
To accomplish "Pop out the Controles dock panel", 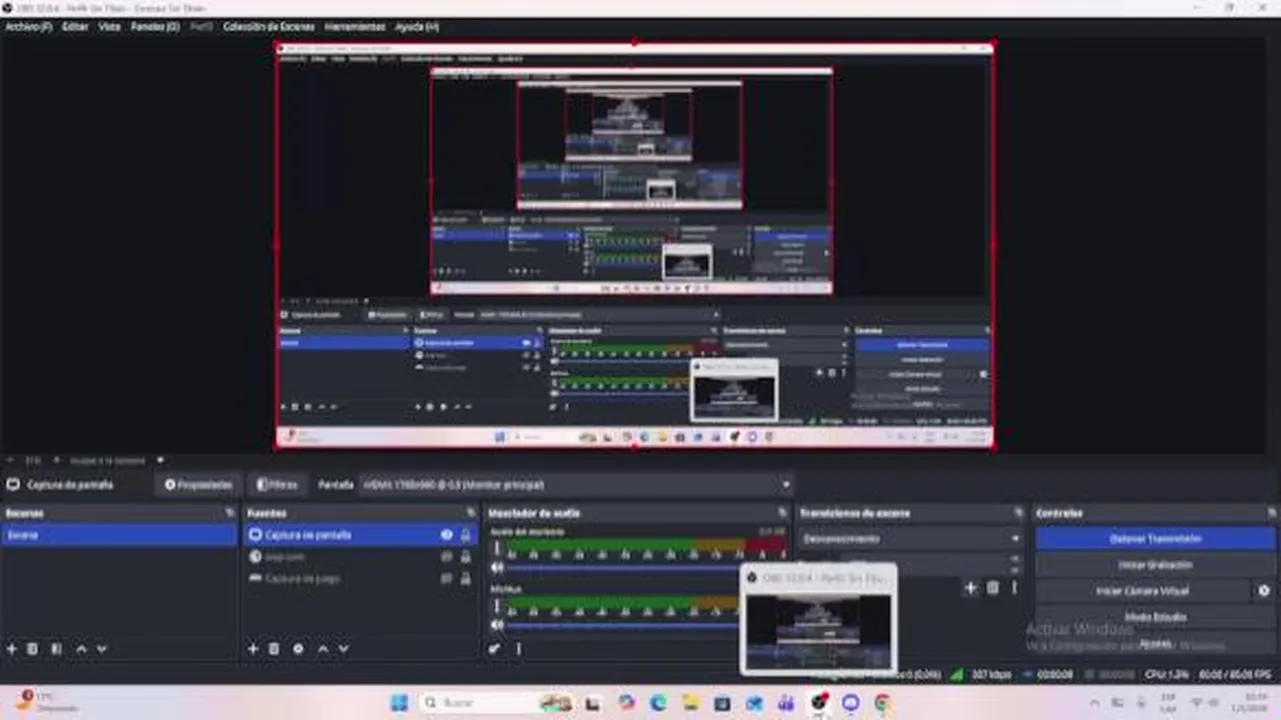I will point(1273,513).
